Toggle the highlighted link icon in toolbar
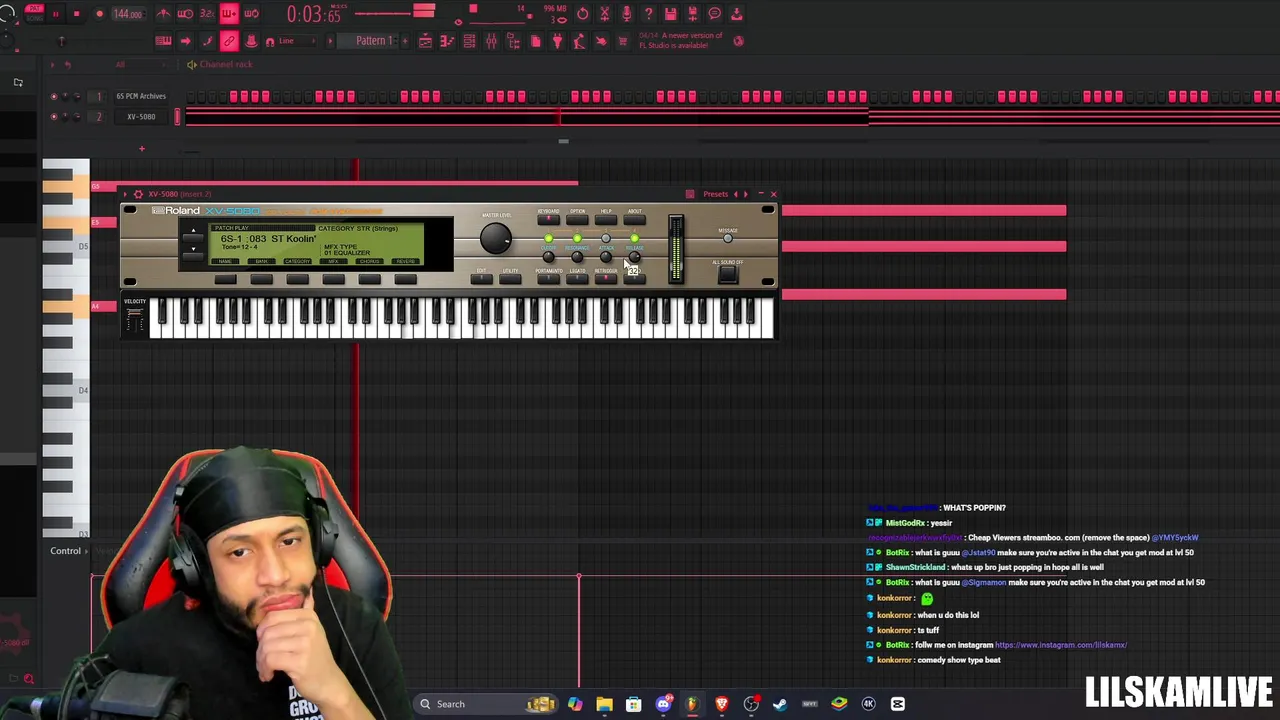Screen dimensions: 1280x720 click(229, 41)
